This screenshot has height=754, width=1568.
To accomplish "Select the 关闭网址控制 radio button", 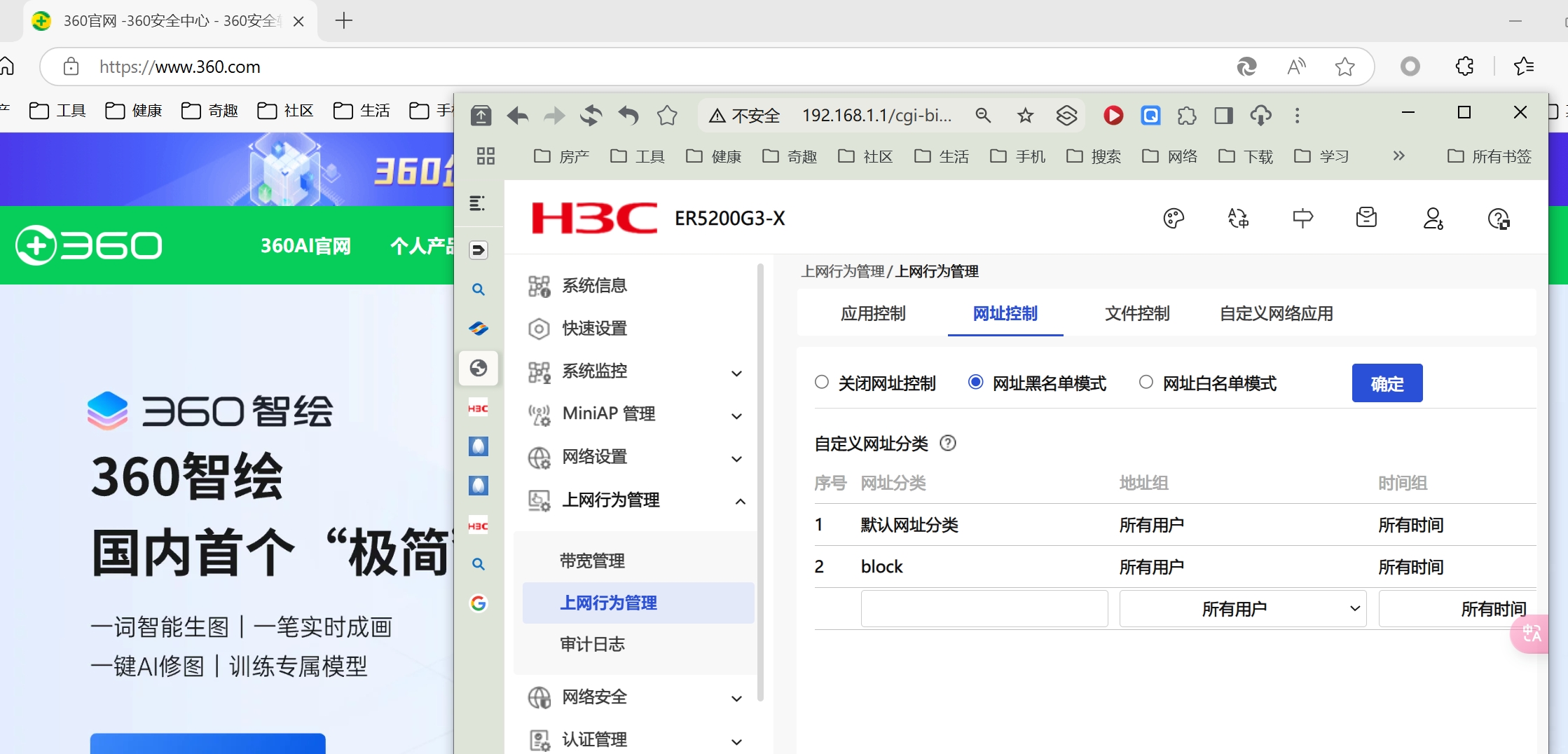I will [x=822, y=383].
